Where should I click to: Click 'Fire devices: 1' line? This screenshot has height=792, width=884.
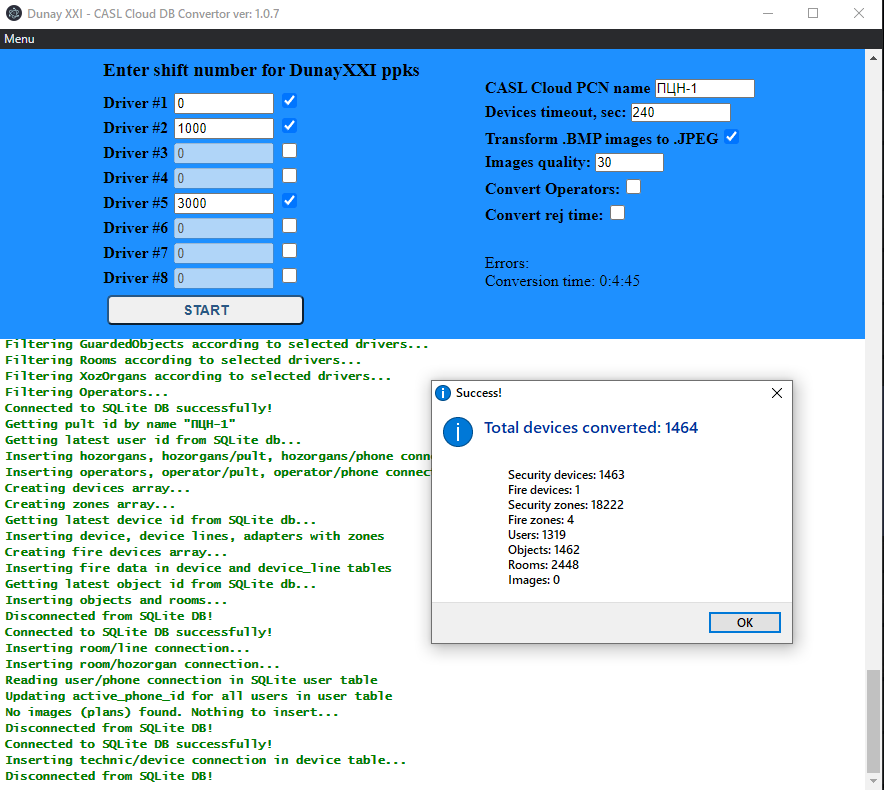(x=544, y=490)
